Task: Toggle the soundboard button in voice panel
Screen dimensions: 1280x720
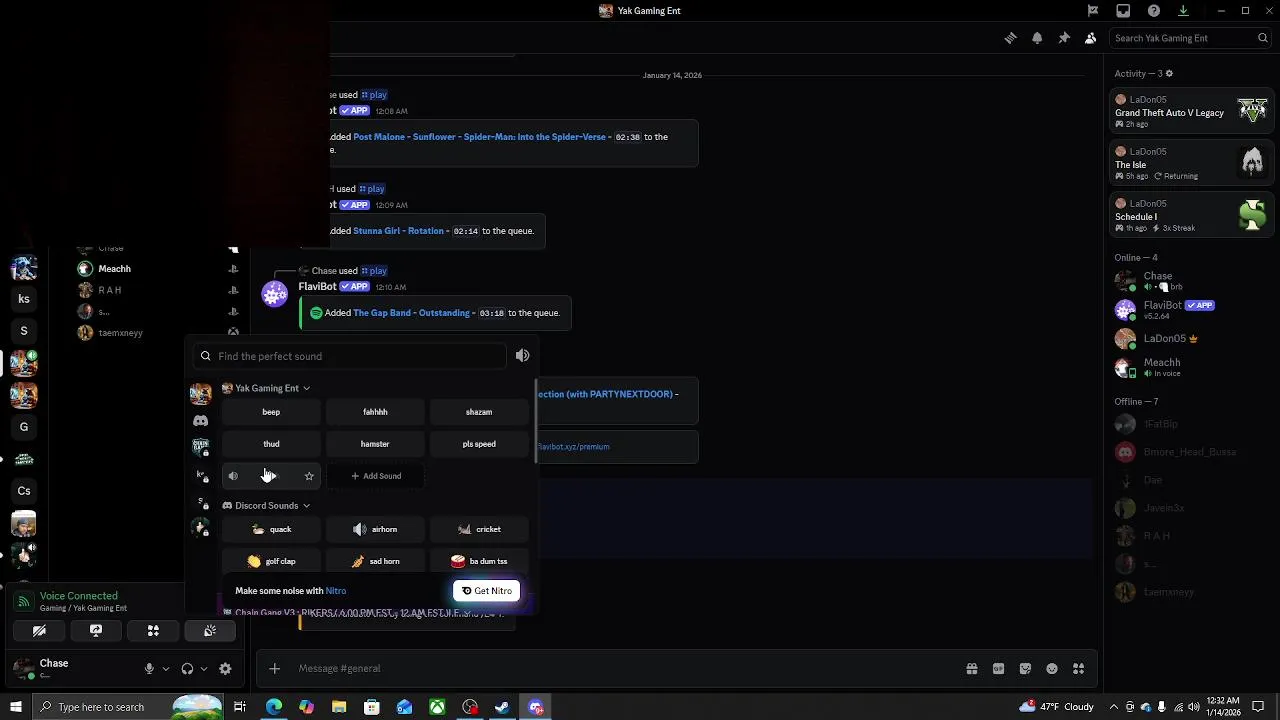Action: click(x=210, y=631)
